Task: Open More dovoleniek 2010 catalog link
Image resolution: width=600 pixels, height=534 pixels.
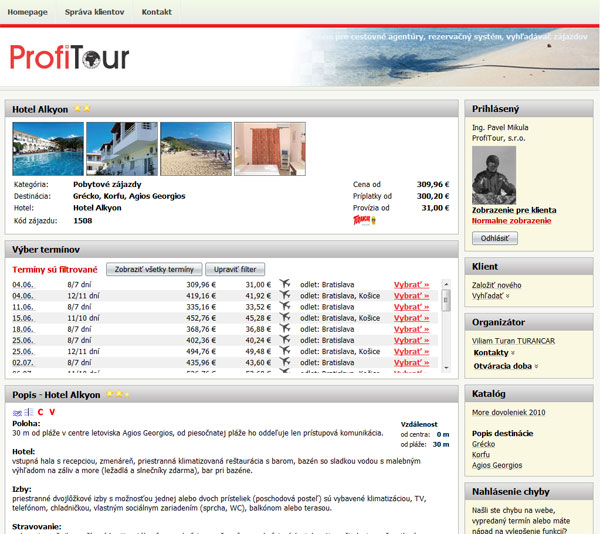Action: pos(509,412)
